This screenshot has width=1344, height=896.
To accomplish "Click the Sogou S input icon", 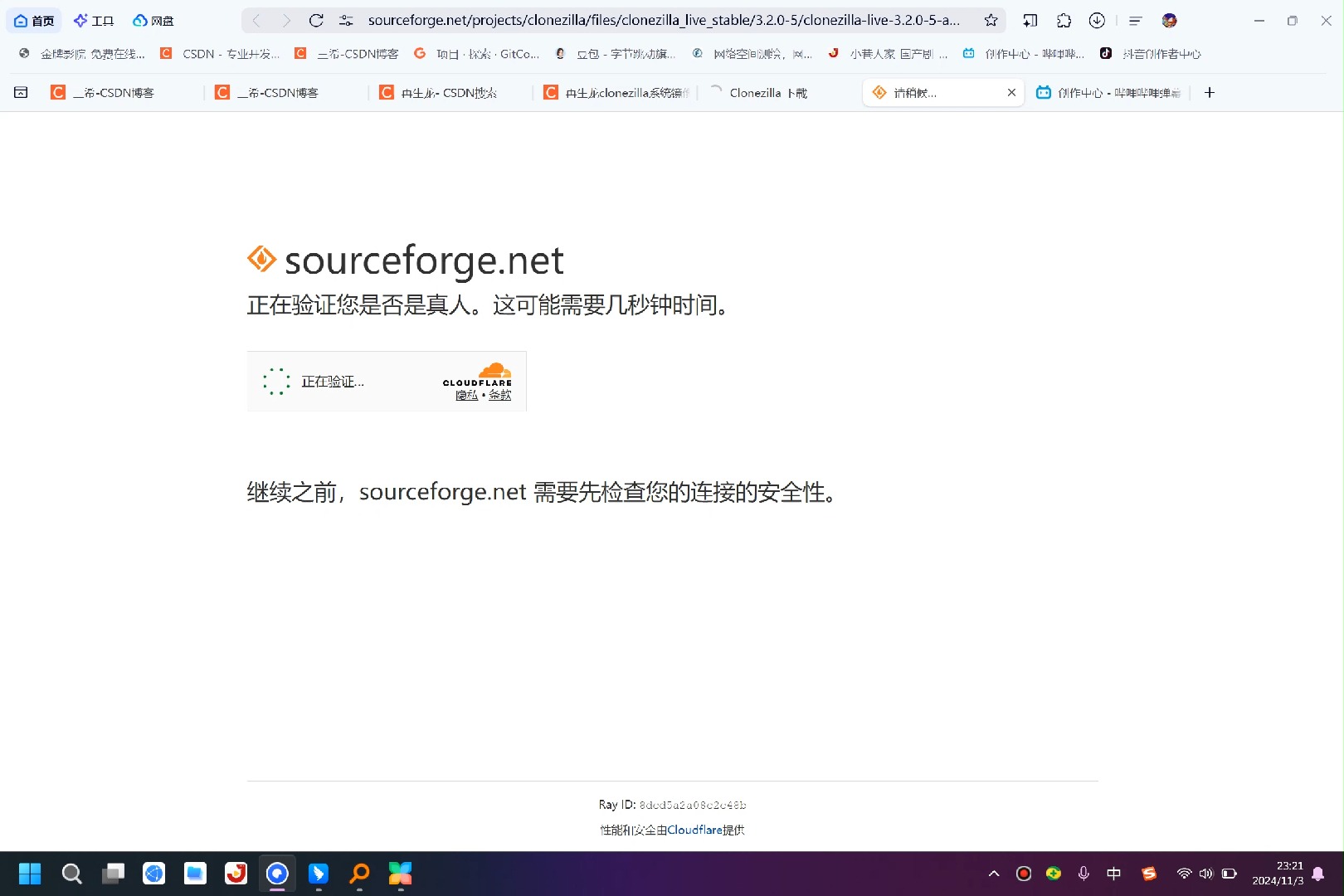I will click(x=1149, y=874).
